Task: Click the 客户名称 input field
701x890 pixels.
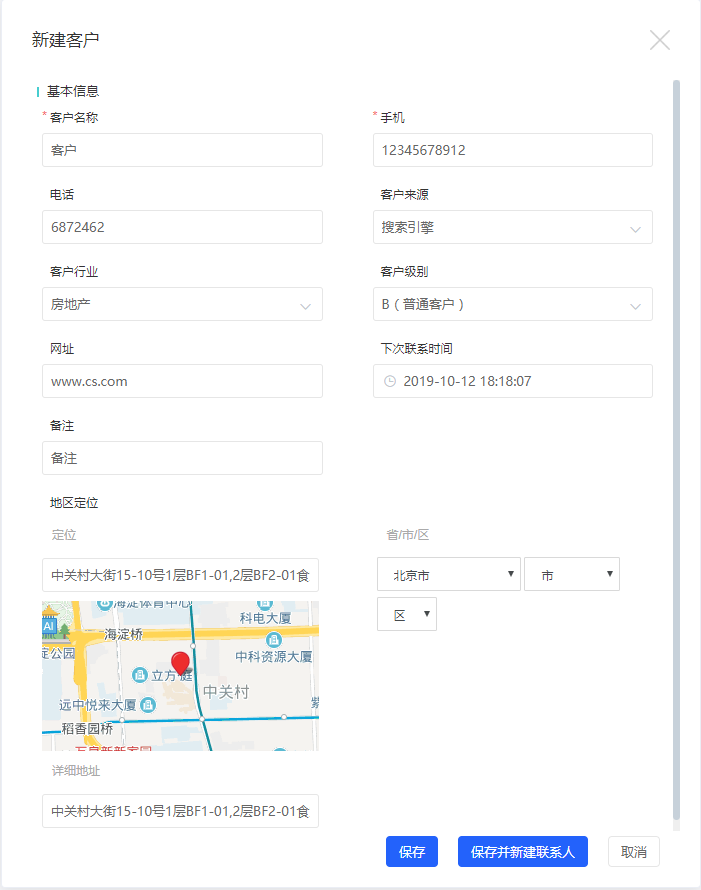Action: [x=182, y=150]
